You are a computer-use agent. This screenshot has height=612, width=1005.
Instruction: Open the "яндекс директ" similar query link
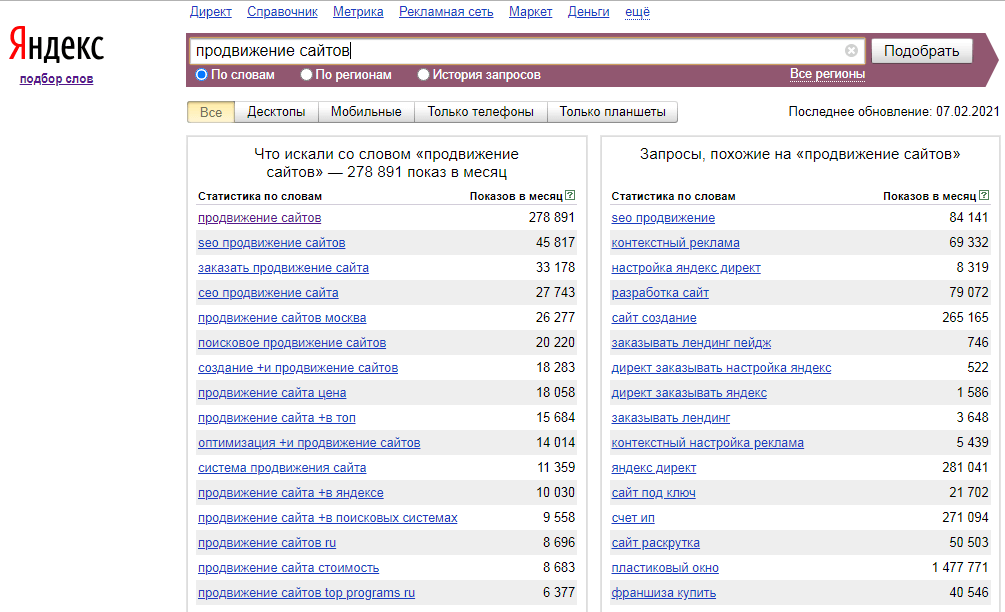pos(653,468)
